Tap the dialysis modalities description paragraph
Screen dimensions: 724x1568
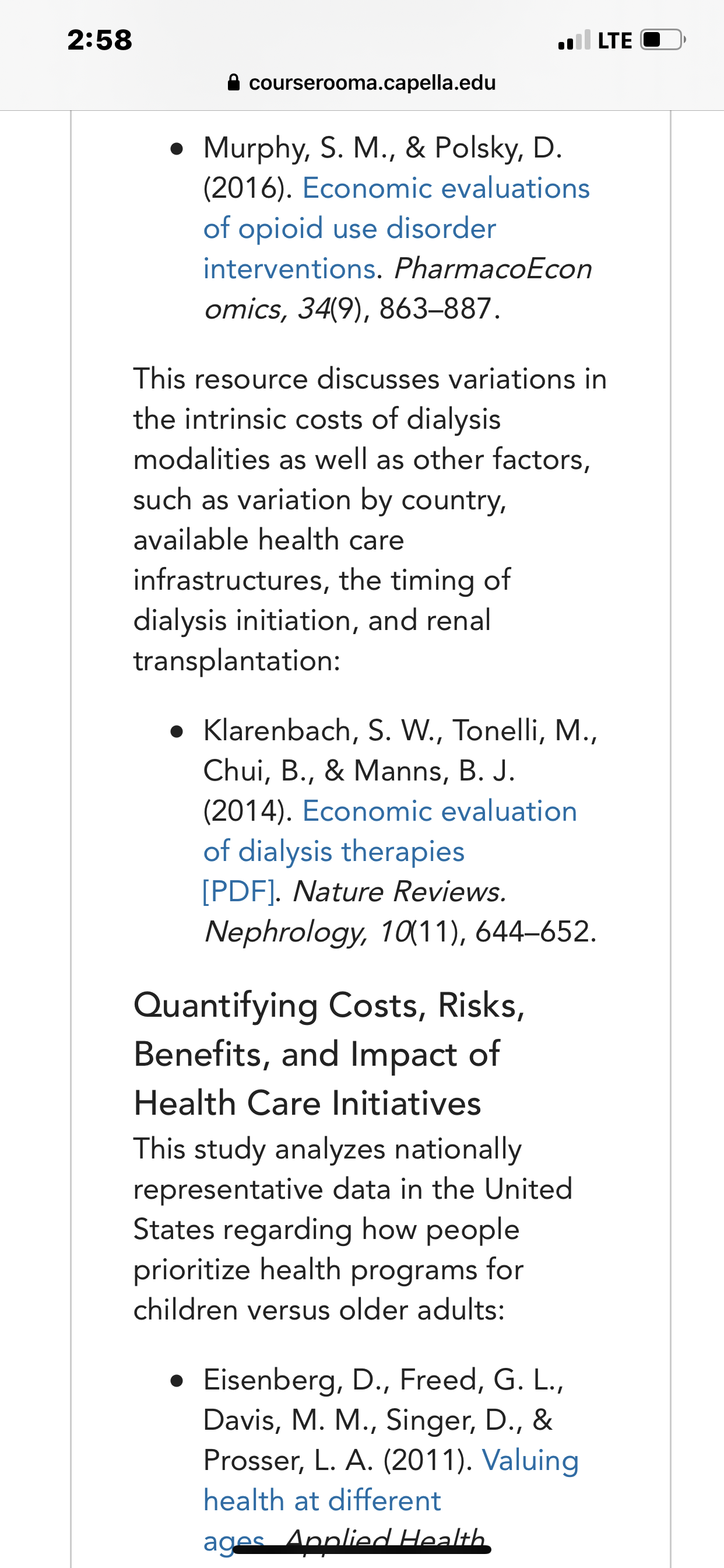(x=370, y=519)
